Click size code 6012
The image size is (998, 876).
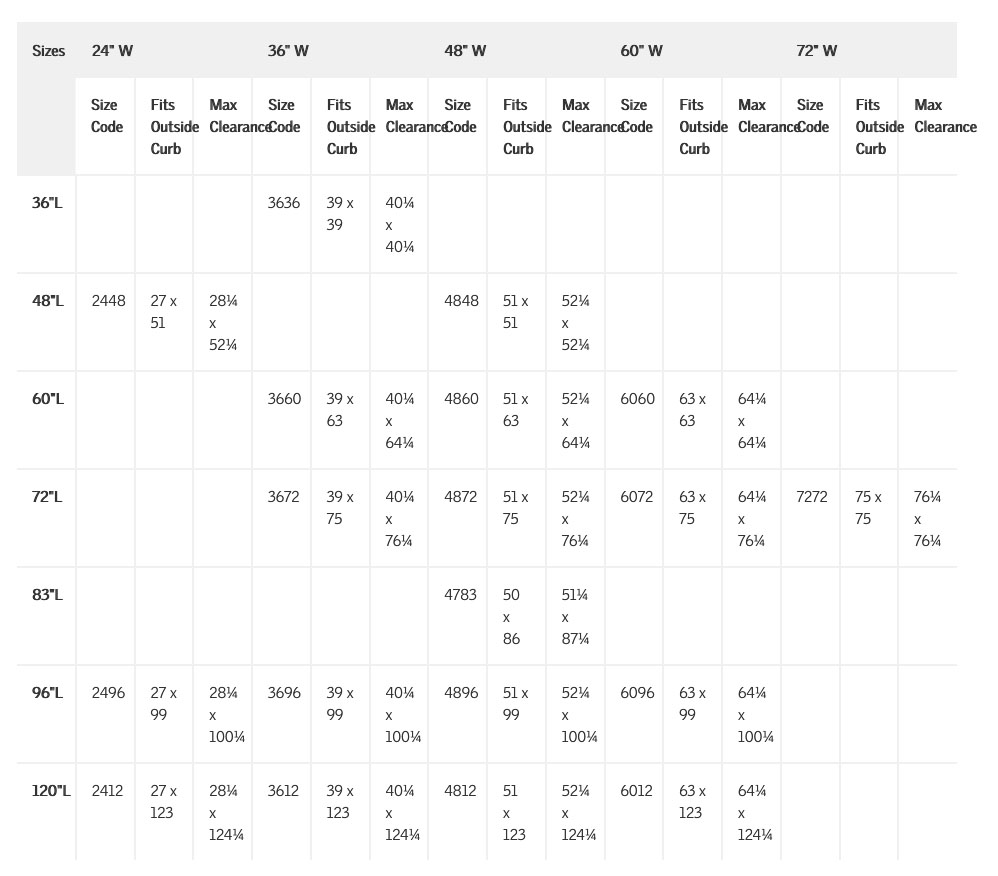636,791
